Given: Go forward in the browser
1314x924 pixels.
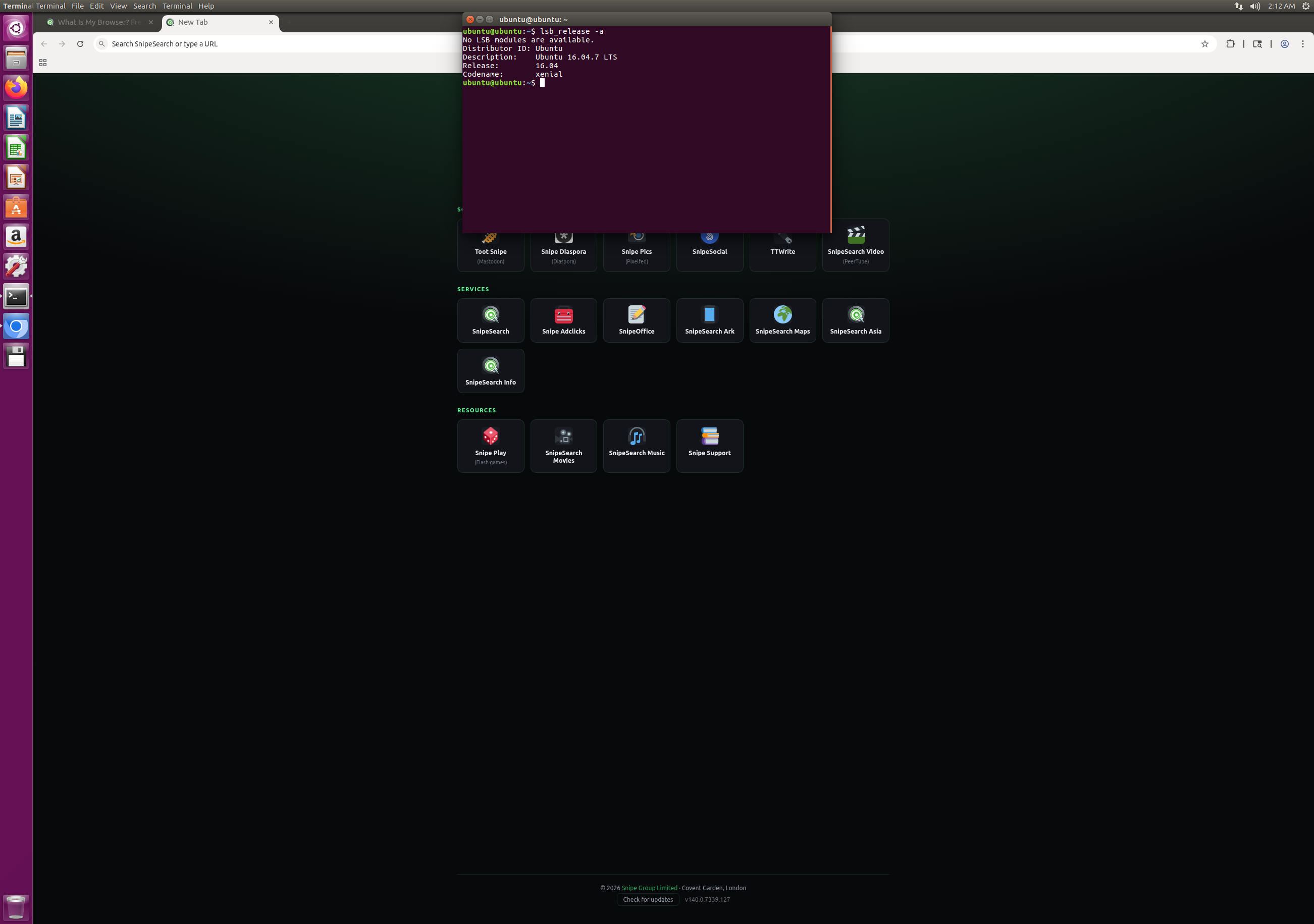Looking at the screenshot, I should point(62,44).
